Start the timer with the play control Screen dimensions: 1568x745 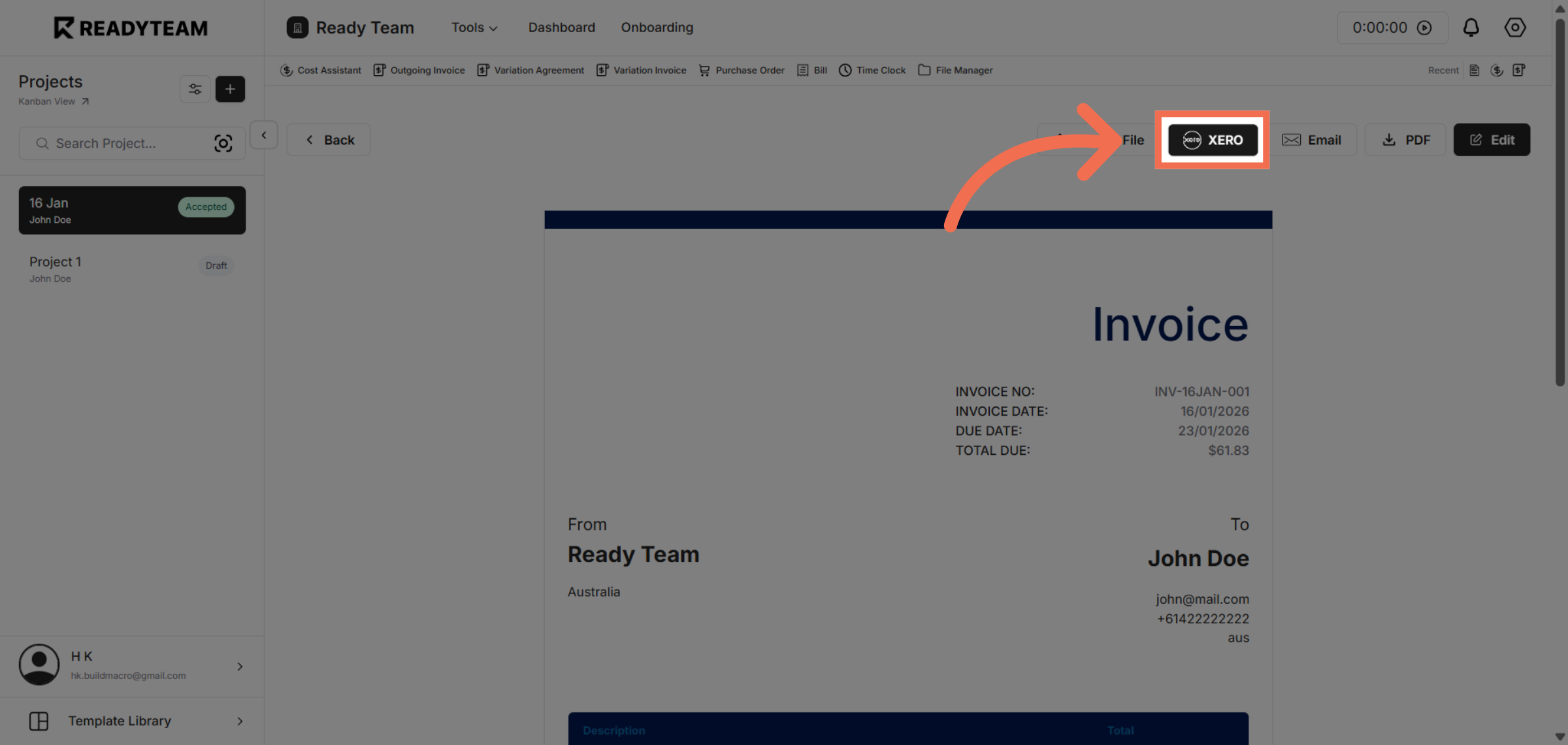[1425, 27]
